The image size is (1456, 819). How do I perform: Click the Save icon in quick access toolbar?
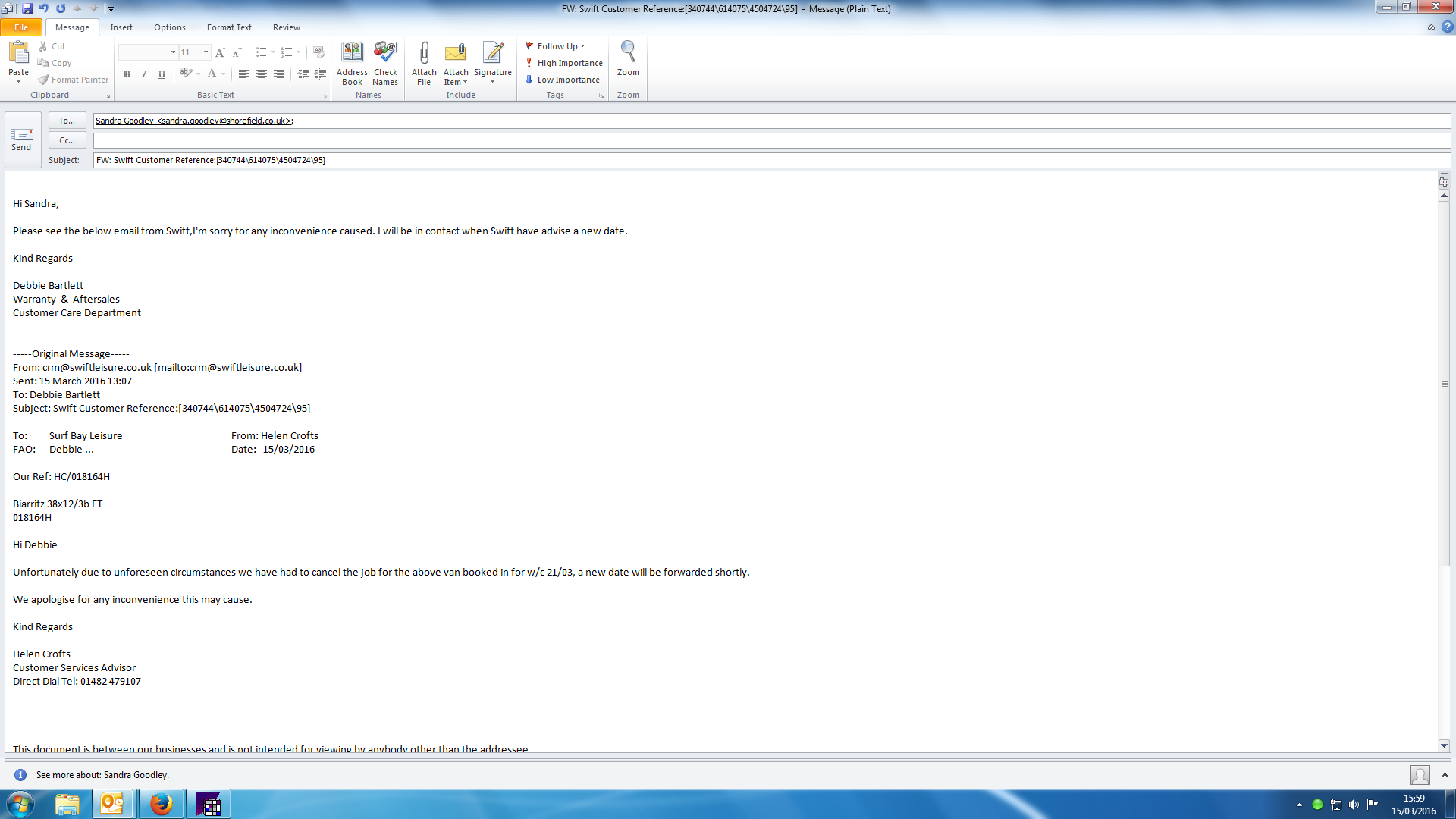pyautogui.click(x=27, y=8)
